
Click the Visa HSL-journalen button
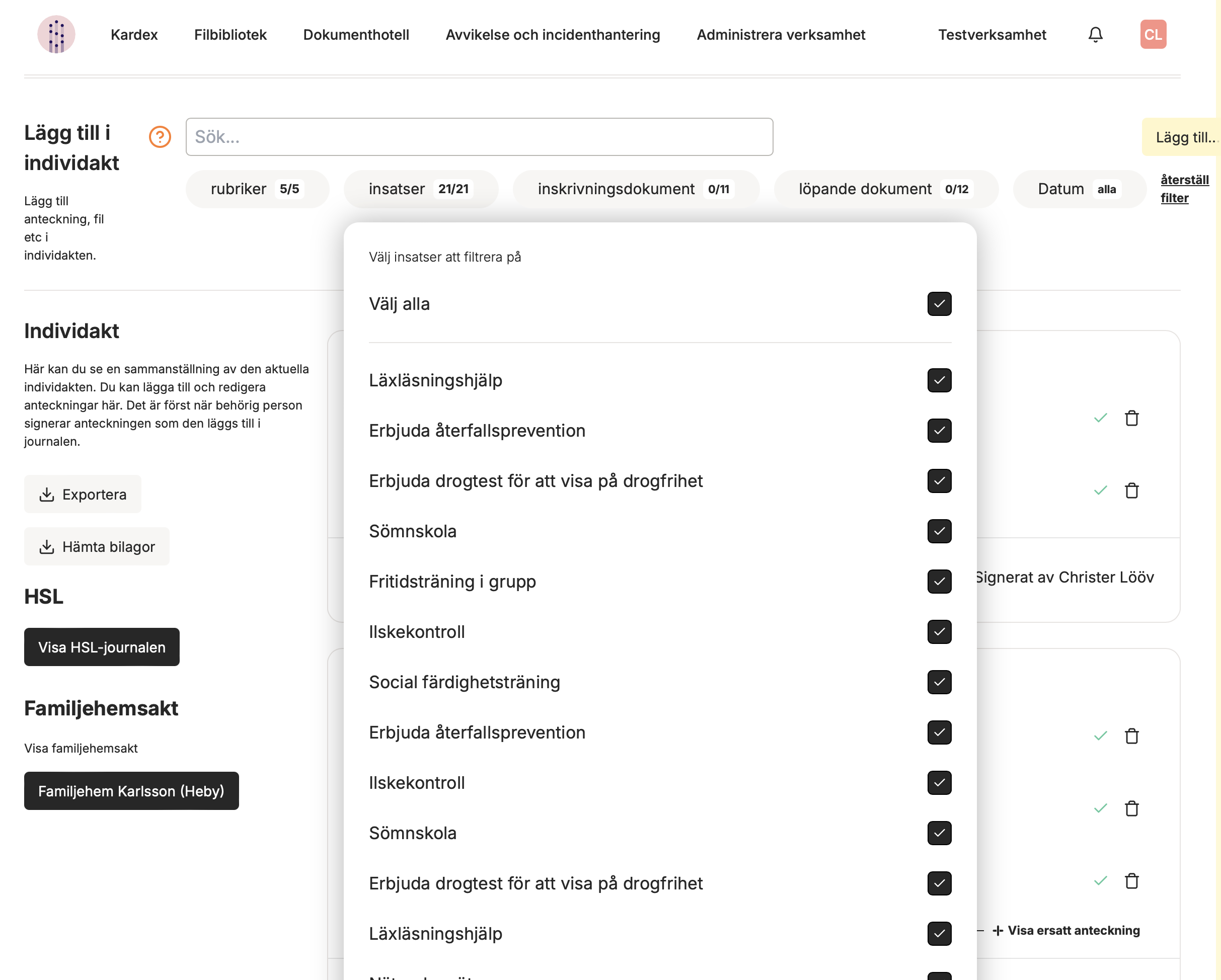[101, 647]
